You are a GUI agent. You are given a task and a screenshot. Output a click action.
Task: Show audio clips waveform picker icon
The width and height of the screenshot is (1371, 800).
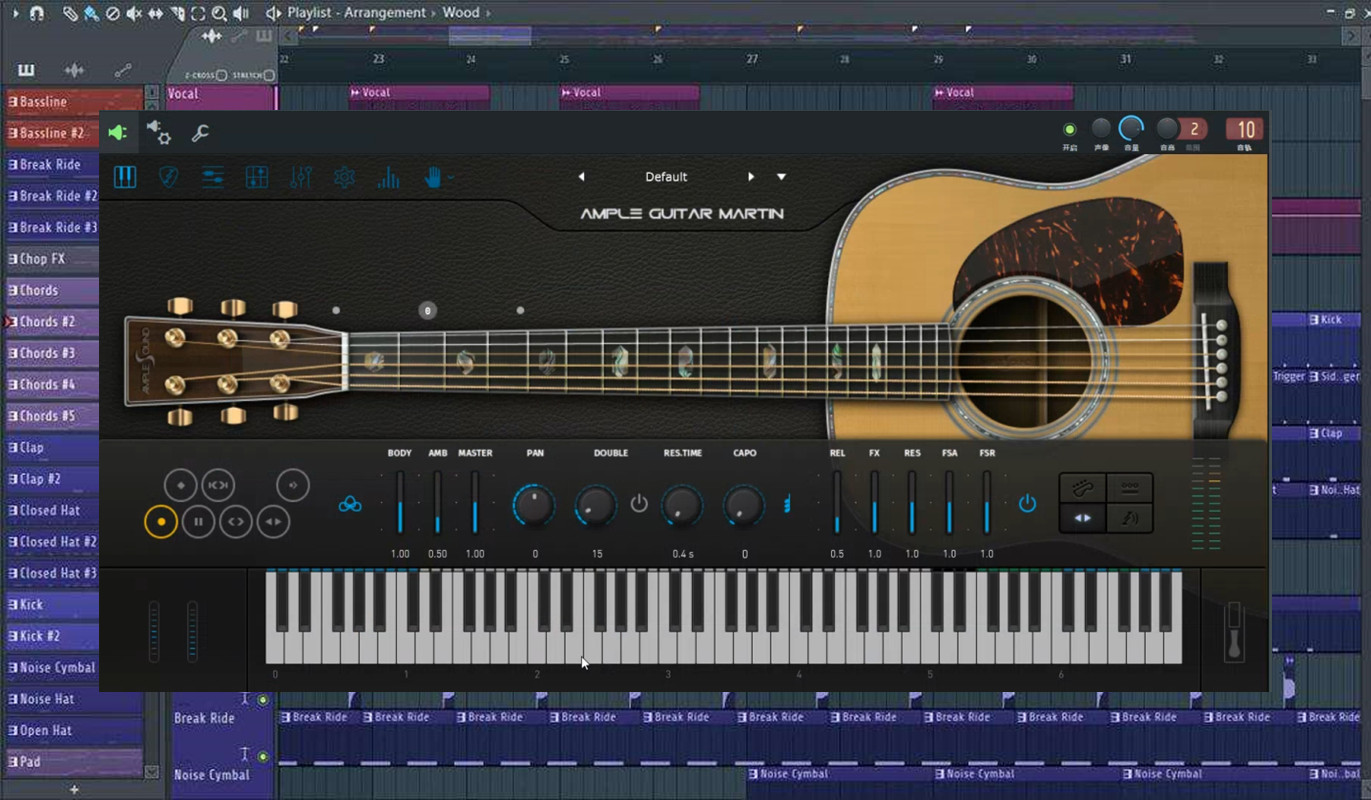click(x=74, y=70)
